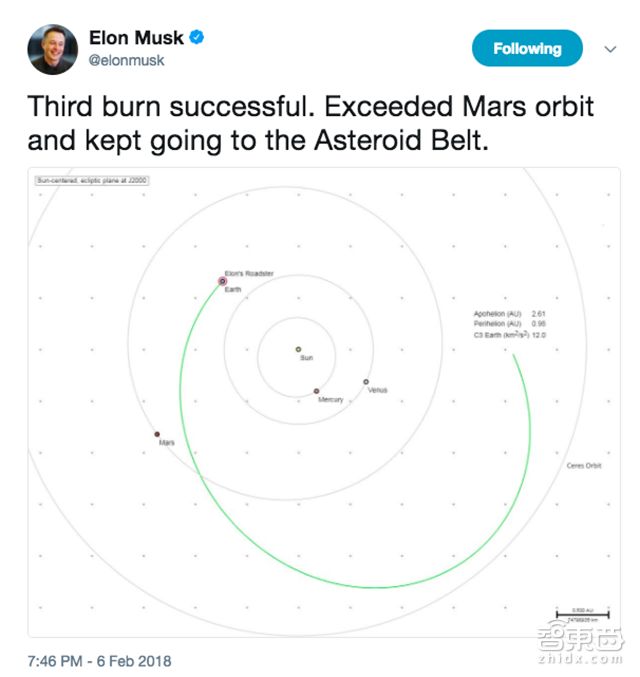The height and width of the screenshot is (677, 640).
Task: Click the Ceres Orbit label
Action: pyautogui.click(x=583, y=466)
